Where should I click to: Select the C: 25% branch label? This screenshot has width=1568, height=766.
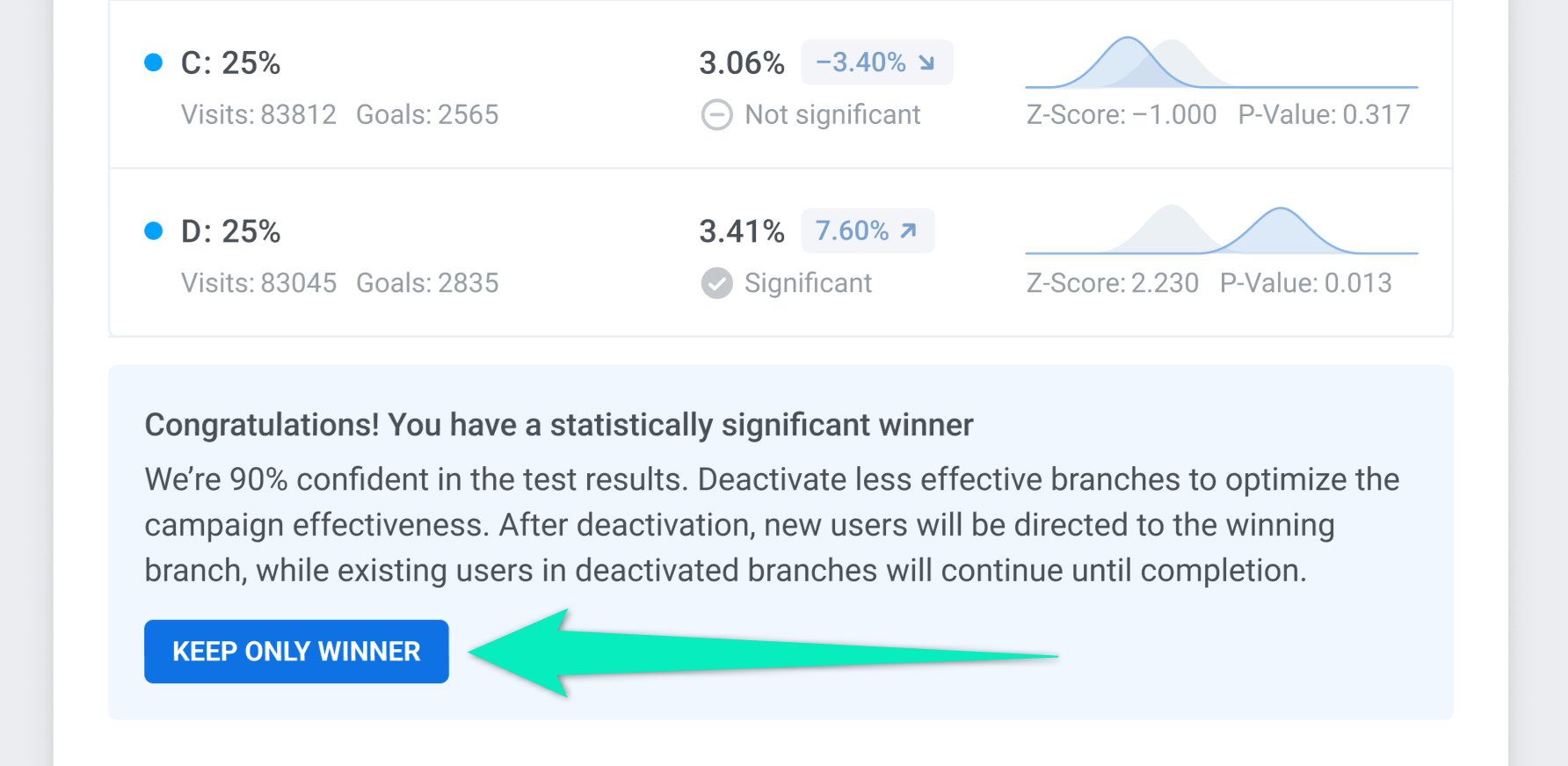pos(230,63)
